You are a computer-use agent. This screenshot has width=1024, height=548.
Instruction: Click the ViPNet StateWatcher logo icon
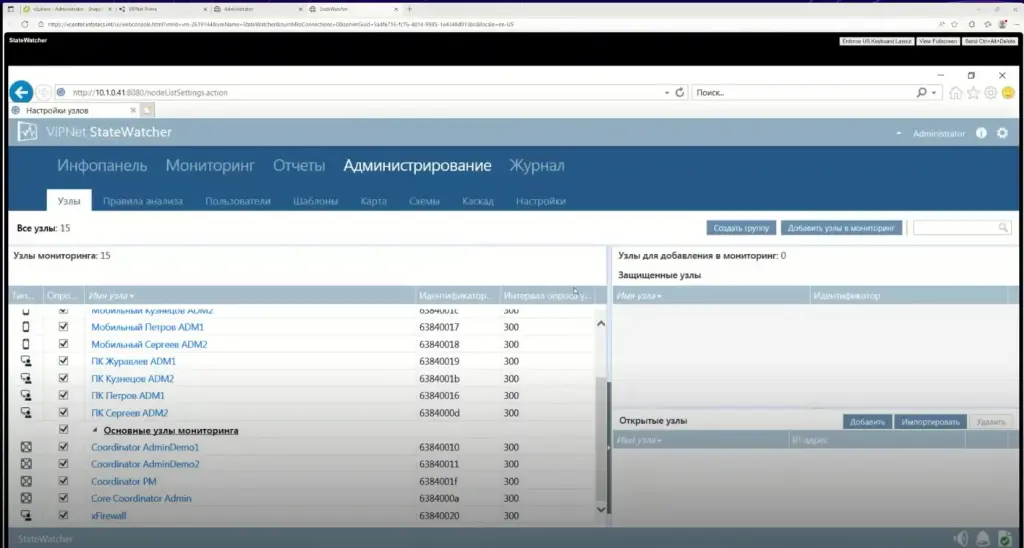pos(27,132)
